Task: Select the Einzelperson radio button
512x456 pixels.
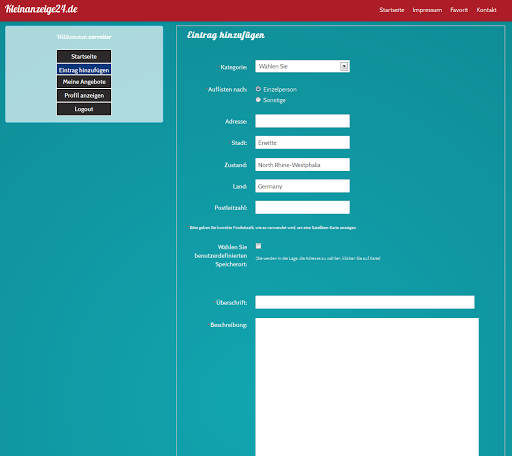Action: tap(258, 89)
